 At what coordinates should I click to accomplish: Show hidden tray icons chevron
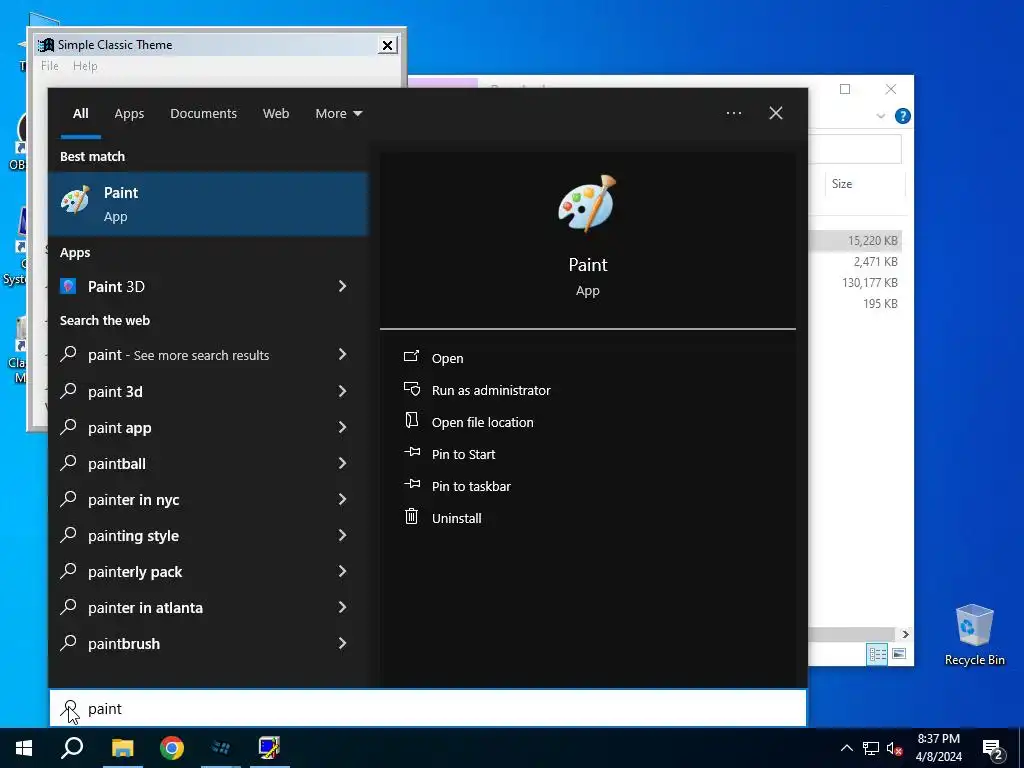pyautogui.click(x=846, y=748)
